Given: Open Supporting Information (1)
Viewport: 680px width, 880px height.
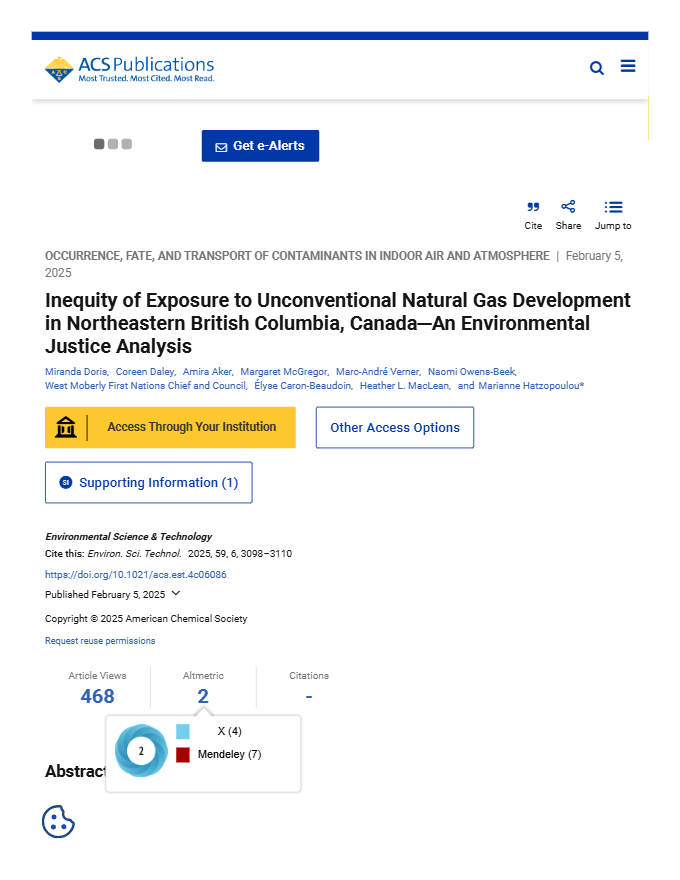Looking at the screenshot, I should click(x=149, y=483).
